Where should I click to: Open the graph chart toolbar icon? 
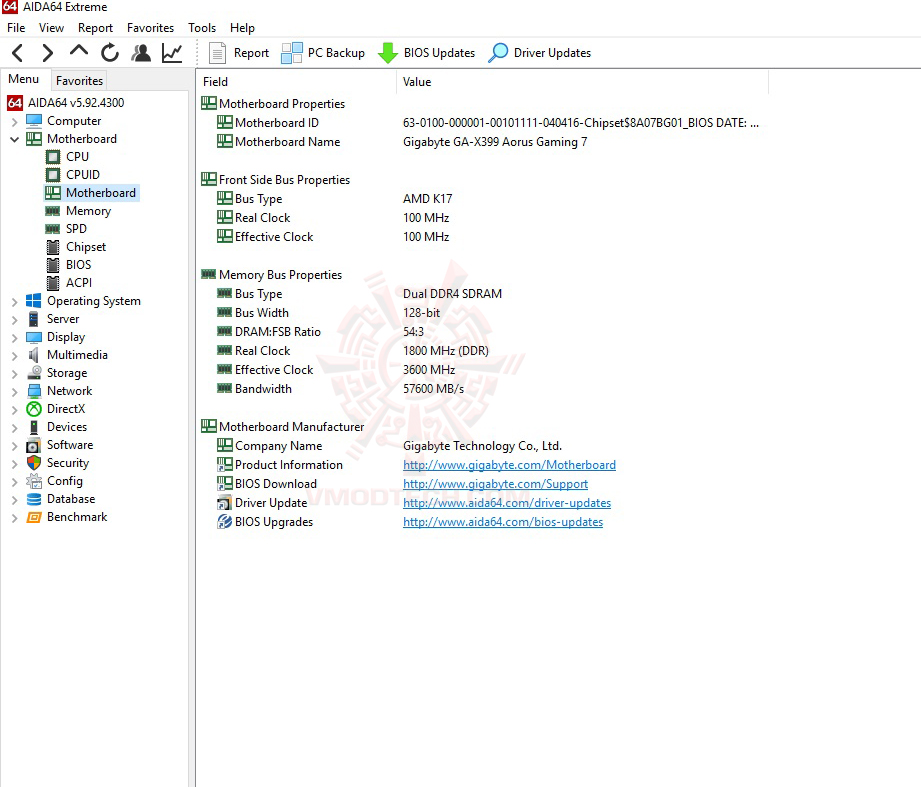click(172, 53)
